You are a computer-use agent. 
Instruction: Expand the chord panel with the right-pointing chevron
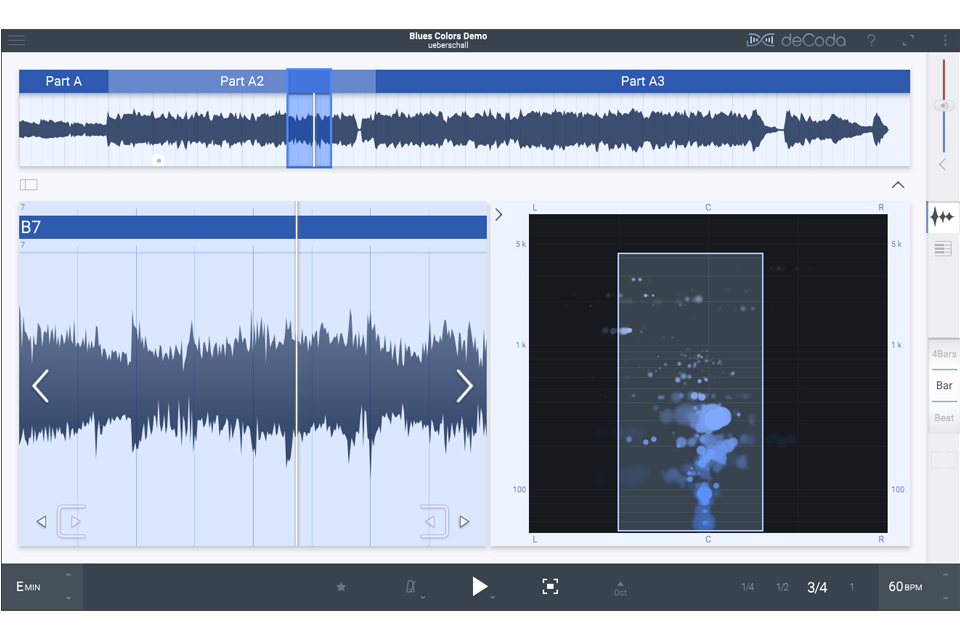[498, 213]
